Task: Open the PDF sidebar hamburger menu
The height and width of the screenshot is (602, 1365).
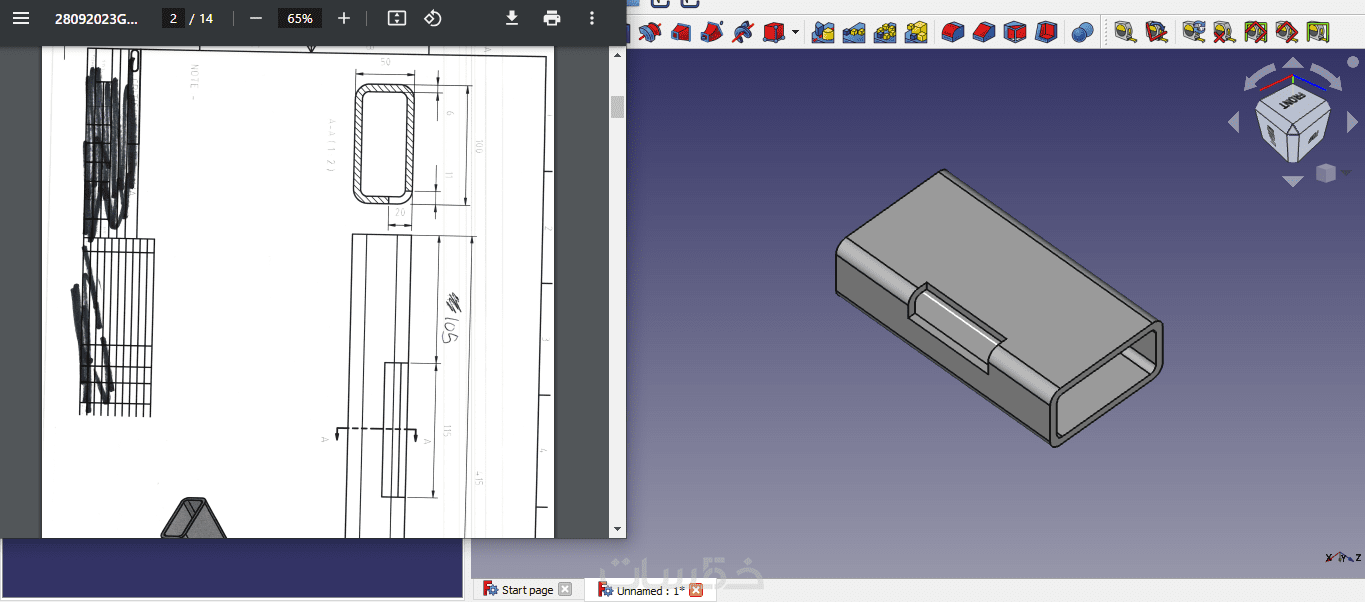Action: pyautogui.click(x=21, y=18)
